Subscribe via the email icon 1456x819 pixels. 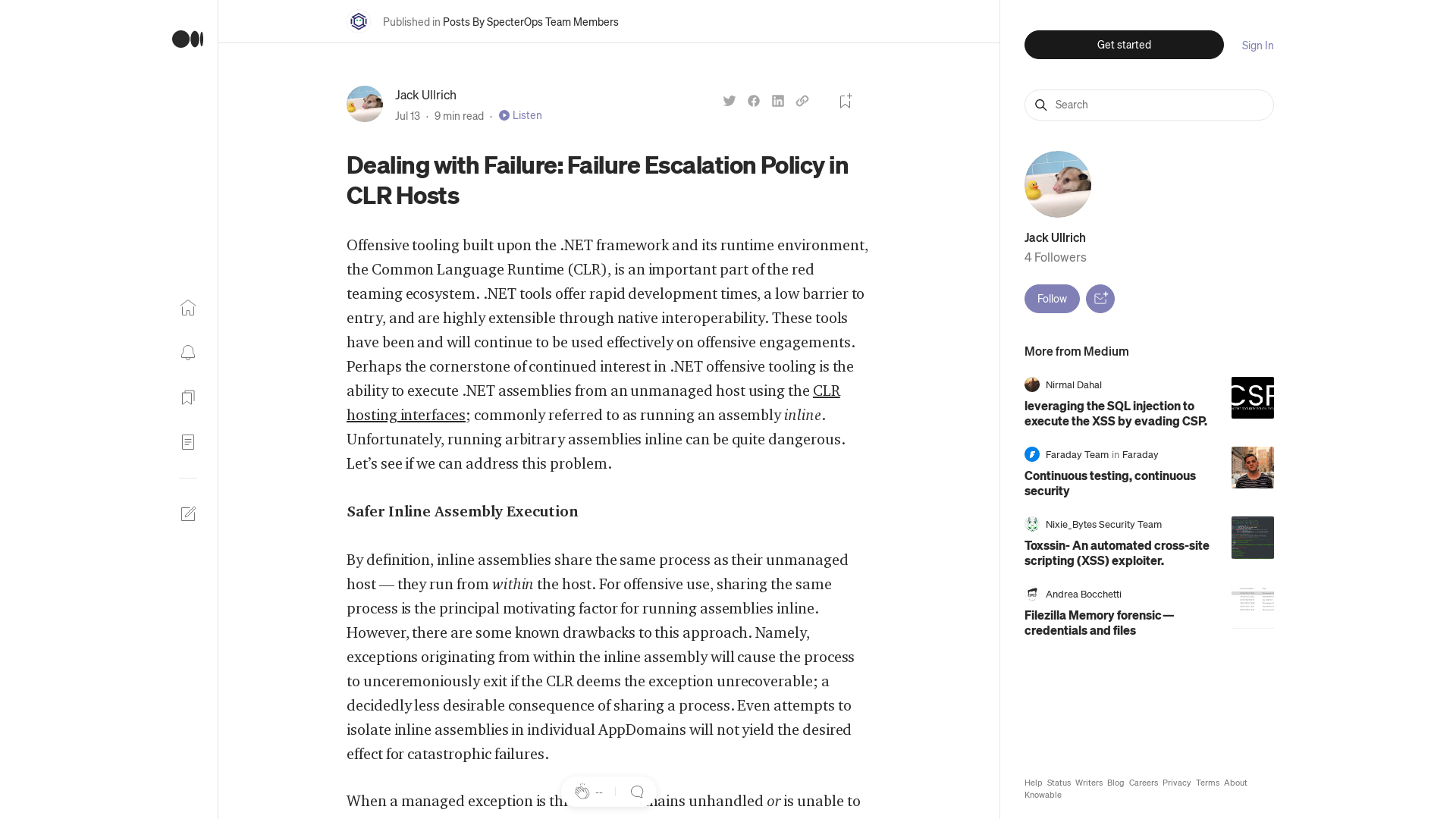tap(1100, 298)
